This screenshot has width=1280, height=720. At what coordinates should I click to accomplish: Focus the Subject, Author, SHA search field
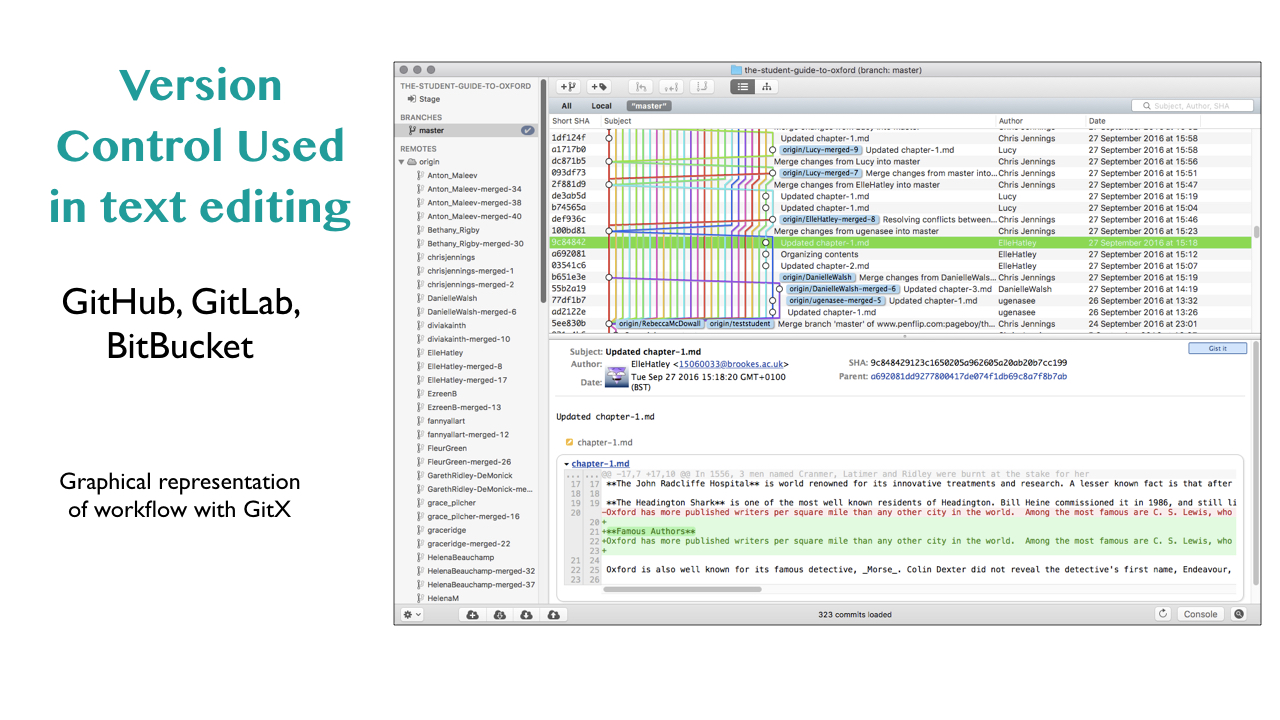coord(1194,106)
